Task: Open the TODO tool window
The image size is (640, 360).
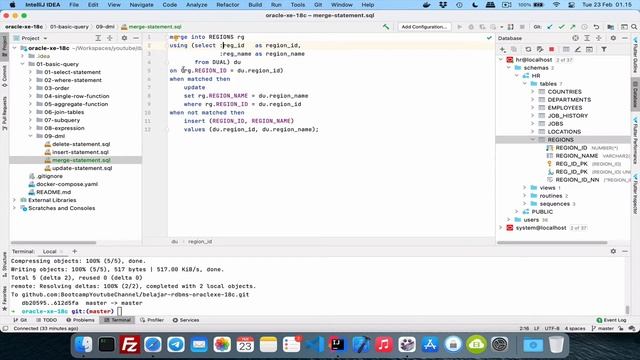Action: click(47, 320)
